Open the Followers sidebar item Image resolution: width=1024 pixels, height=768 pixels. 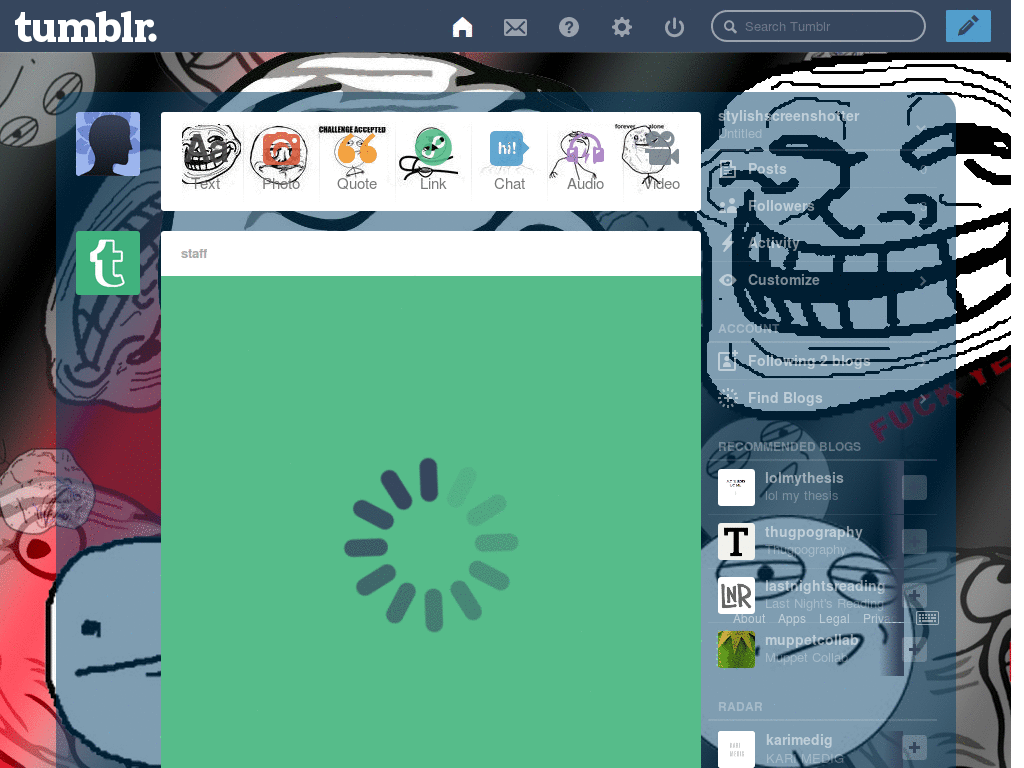click(x=823, y=206)
